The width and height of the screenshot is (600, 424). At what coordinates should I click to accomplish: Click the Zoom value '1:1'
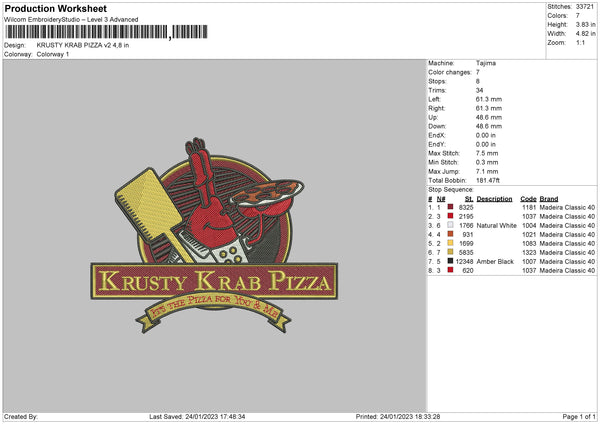pos(580,42)
